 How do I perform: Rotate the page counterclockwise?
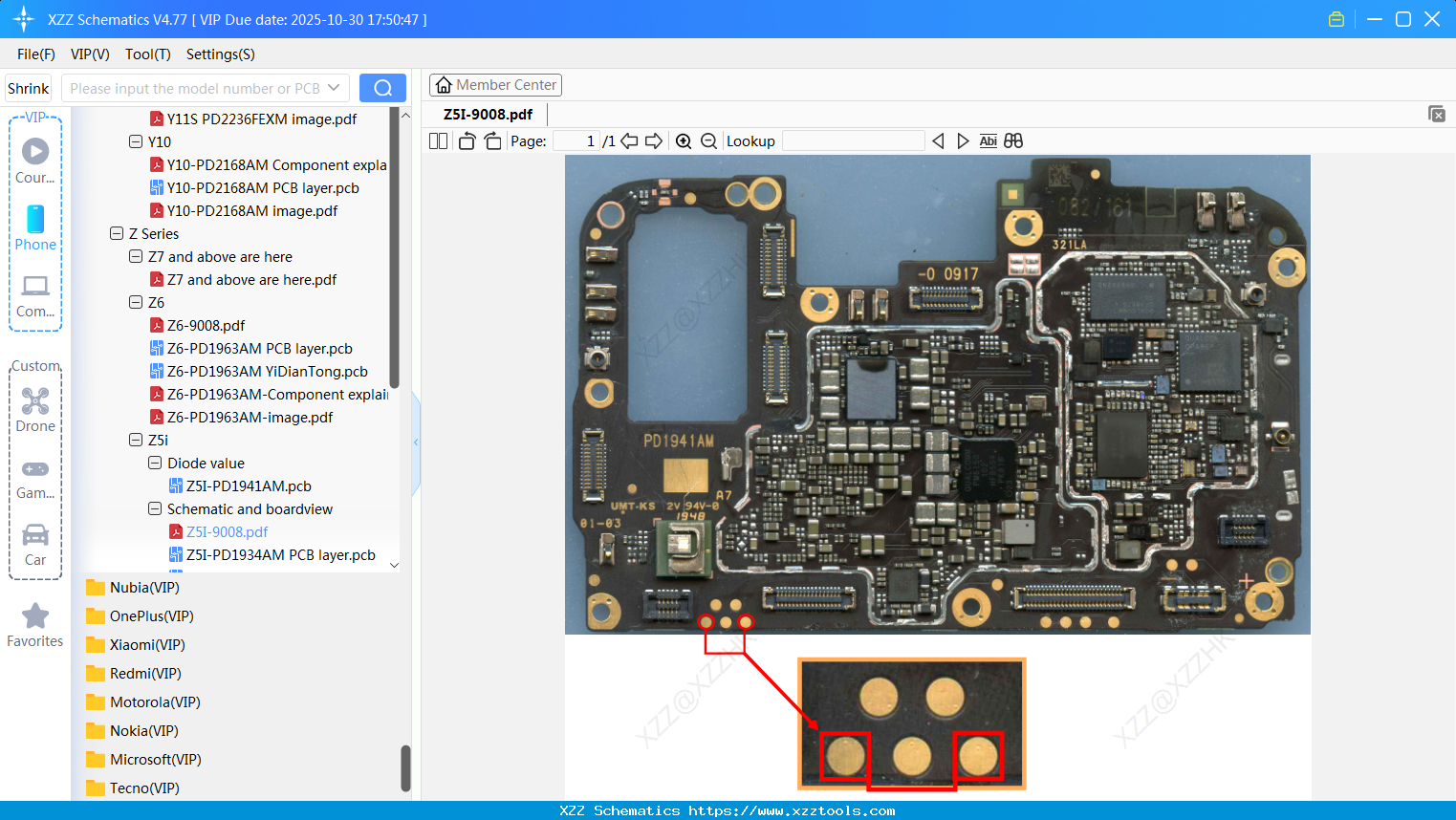[x=467, y=140]
